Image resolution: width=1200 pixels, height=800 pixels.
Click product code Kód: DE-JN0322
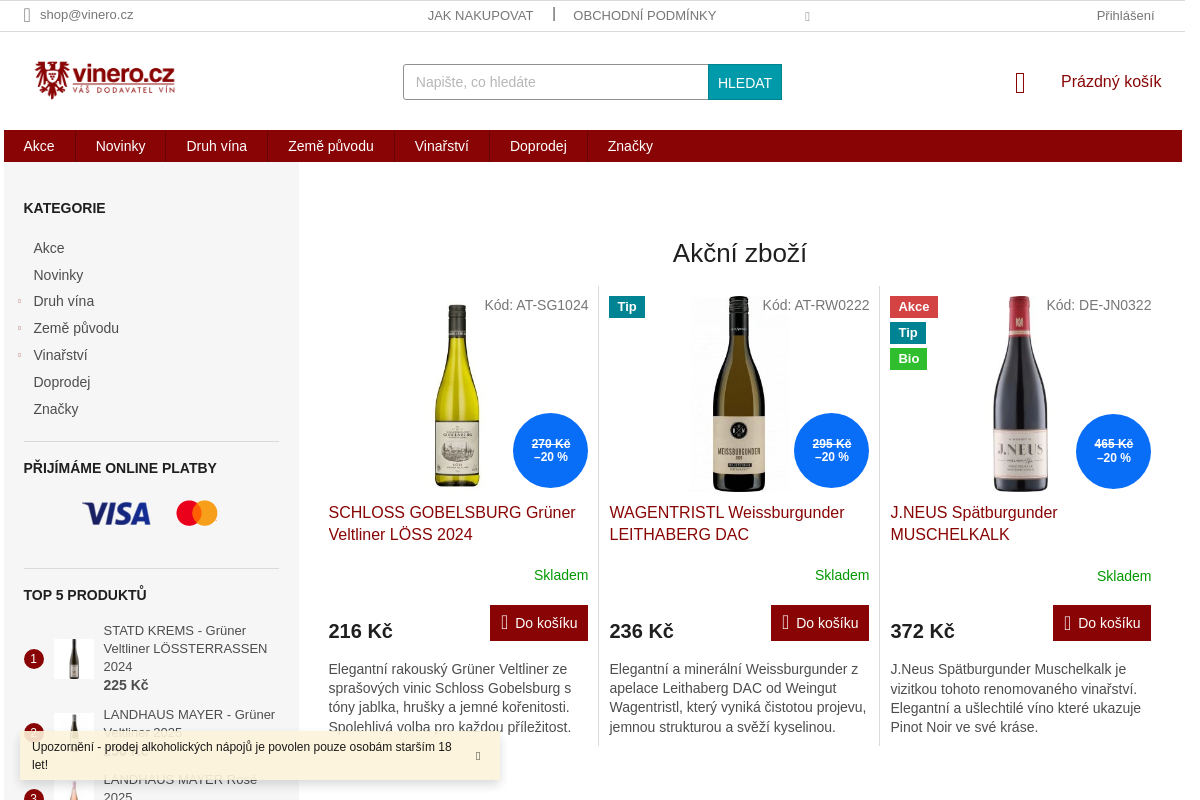click(1099, 305)
